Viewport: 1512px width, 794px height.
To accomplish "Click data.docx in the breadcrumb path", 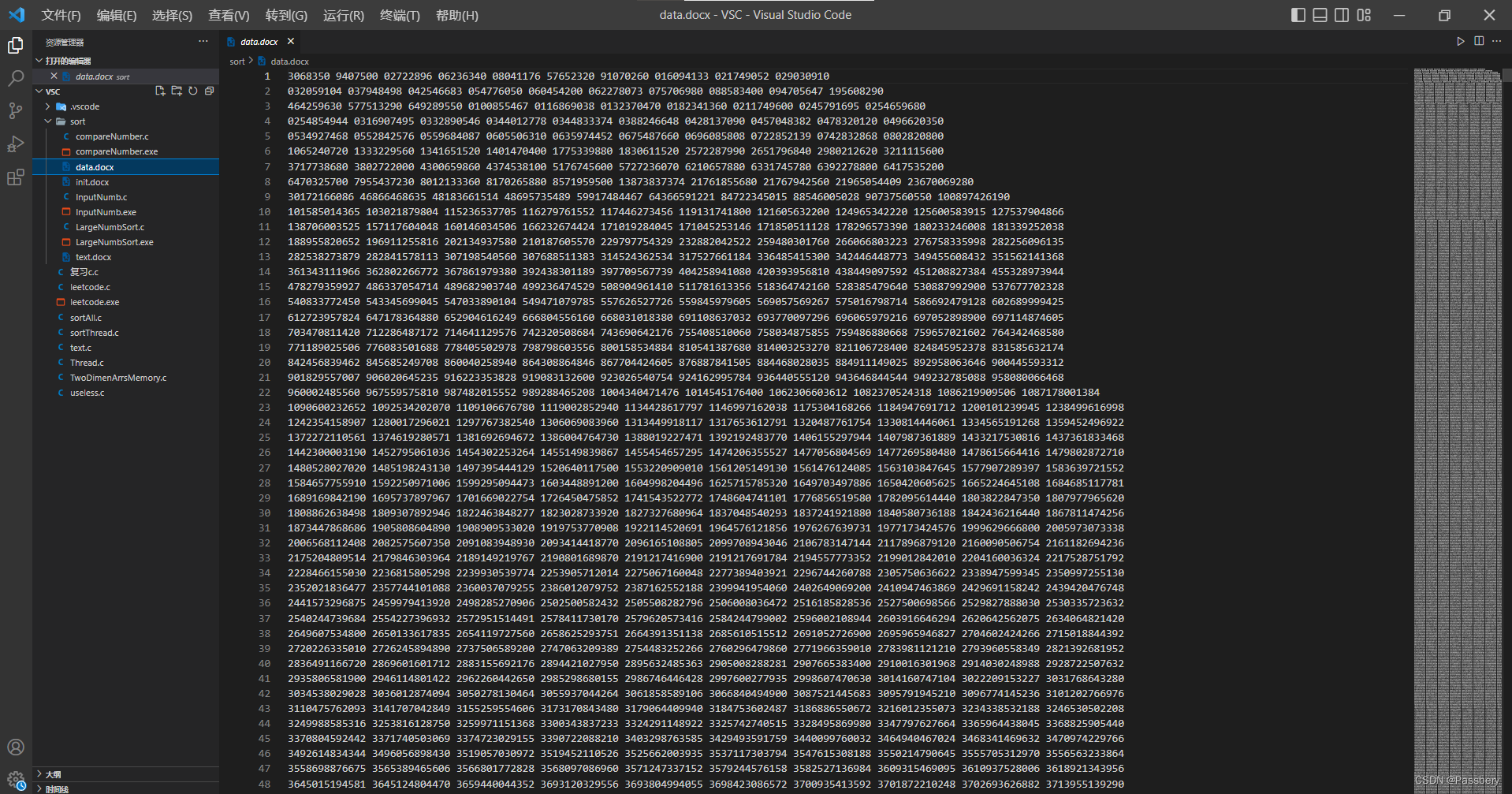I will click(x=289, y=62).
